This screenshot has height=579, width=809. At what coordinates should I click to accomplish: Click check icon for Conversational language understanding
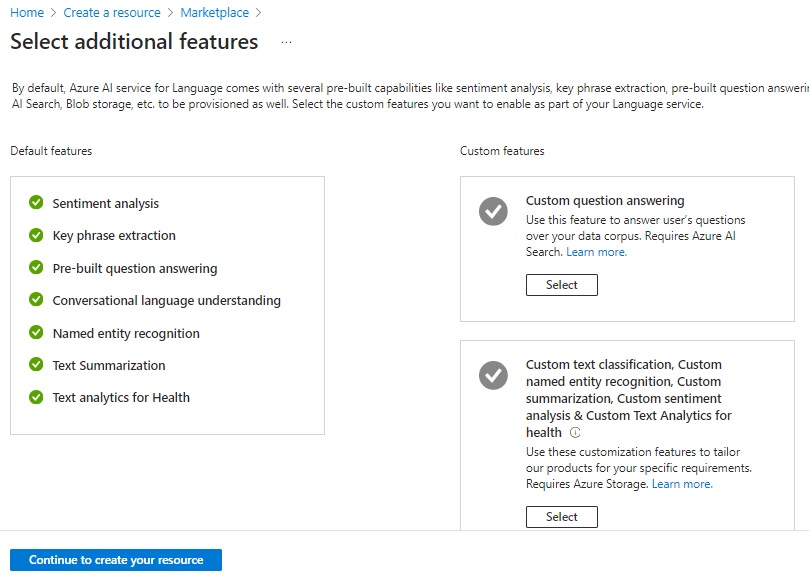pyautogui.click(x=36, y=300)
